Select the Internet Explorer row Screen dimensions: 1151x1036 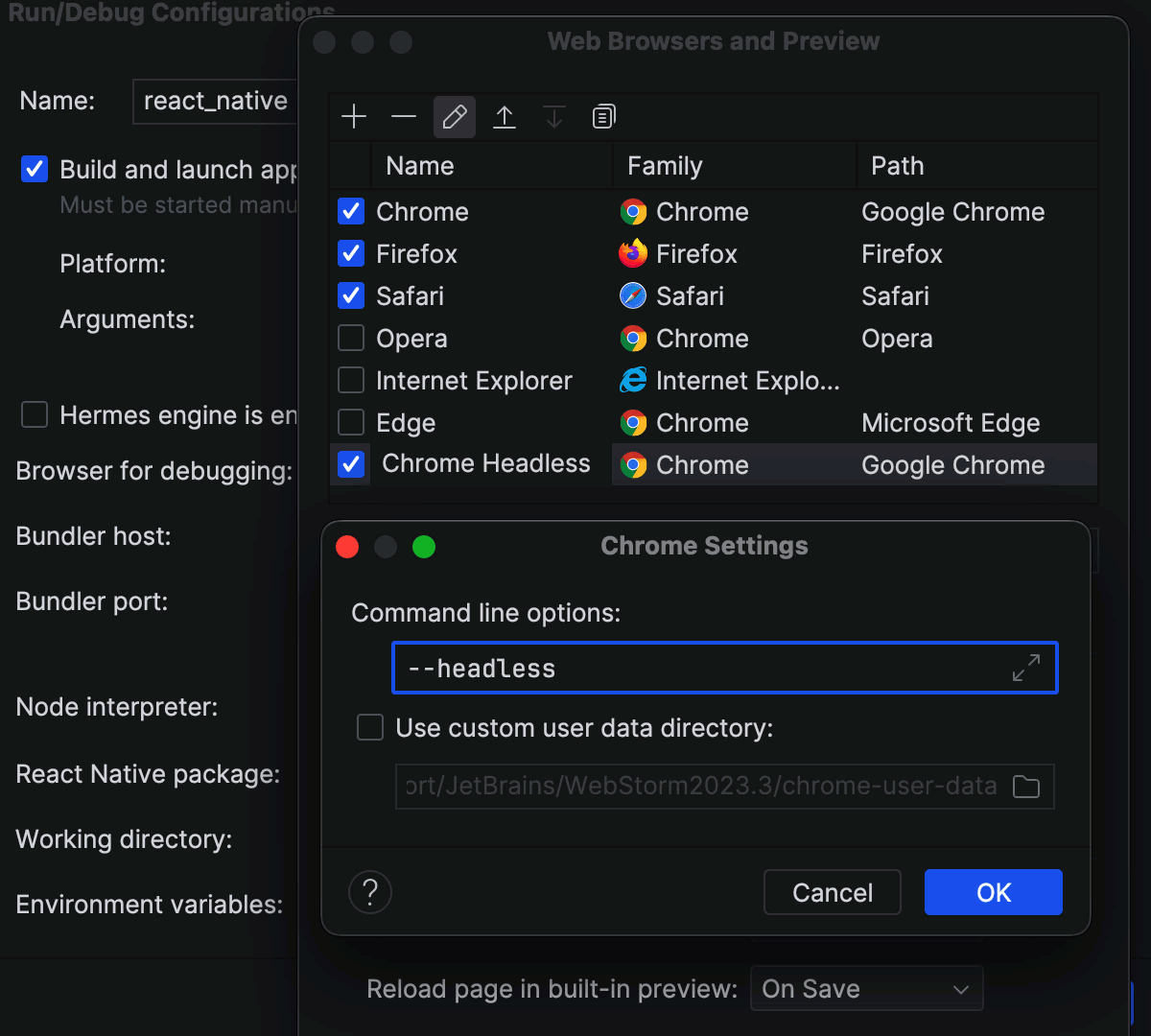[x=474, y=380]
